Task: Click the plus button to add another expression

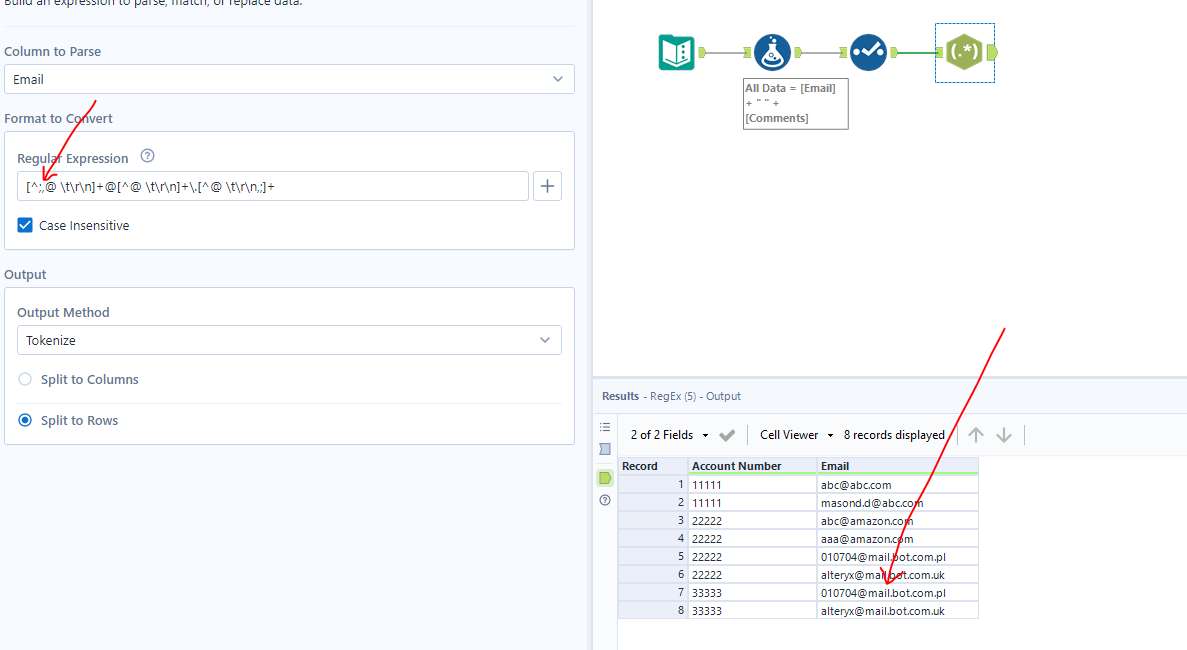Action: 547,185
